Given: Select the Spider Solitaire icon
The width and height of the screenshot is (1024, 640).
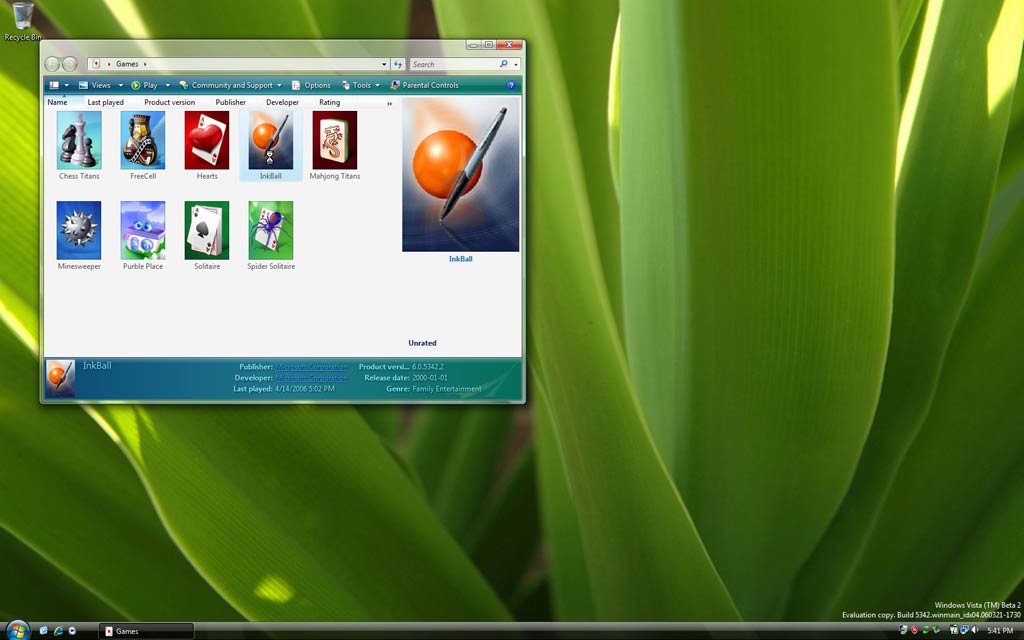Looking at the screenshot, I should point(271,230).
